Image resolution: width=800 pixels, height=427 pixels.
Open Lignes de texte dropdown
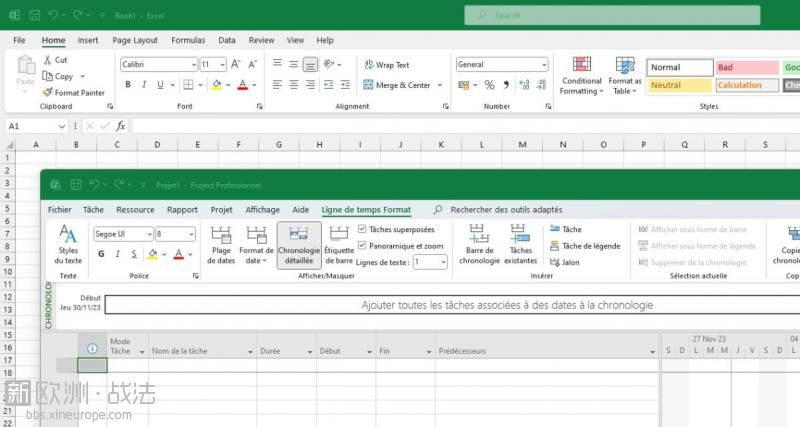pyautogui.click(x=443, y=262)
